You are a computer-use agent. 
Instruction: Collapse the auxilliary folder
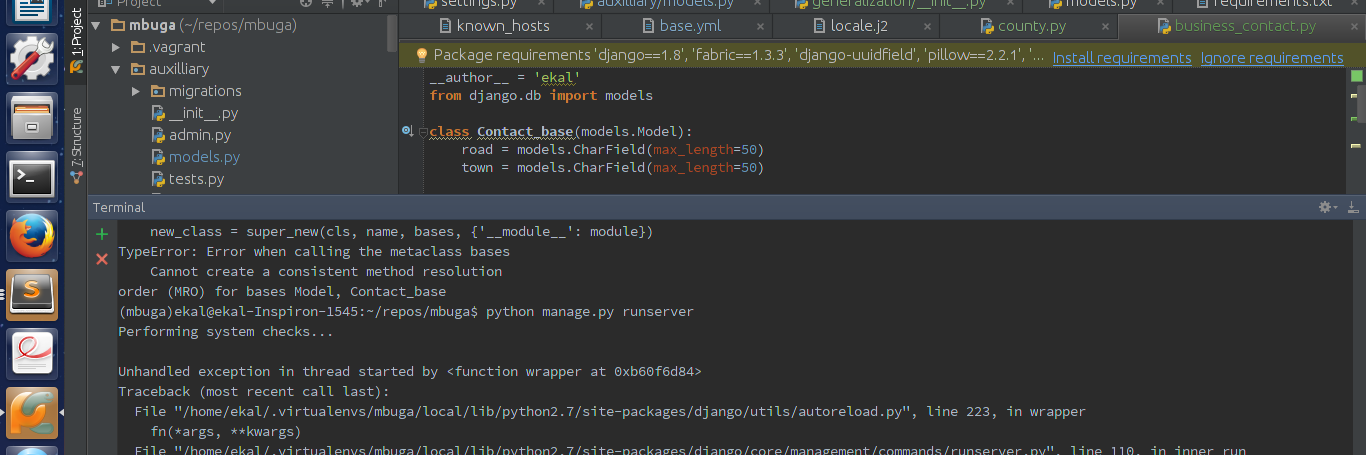(117, 69)
